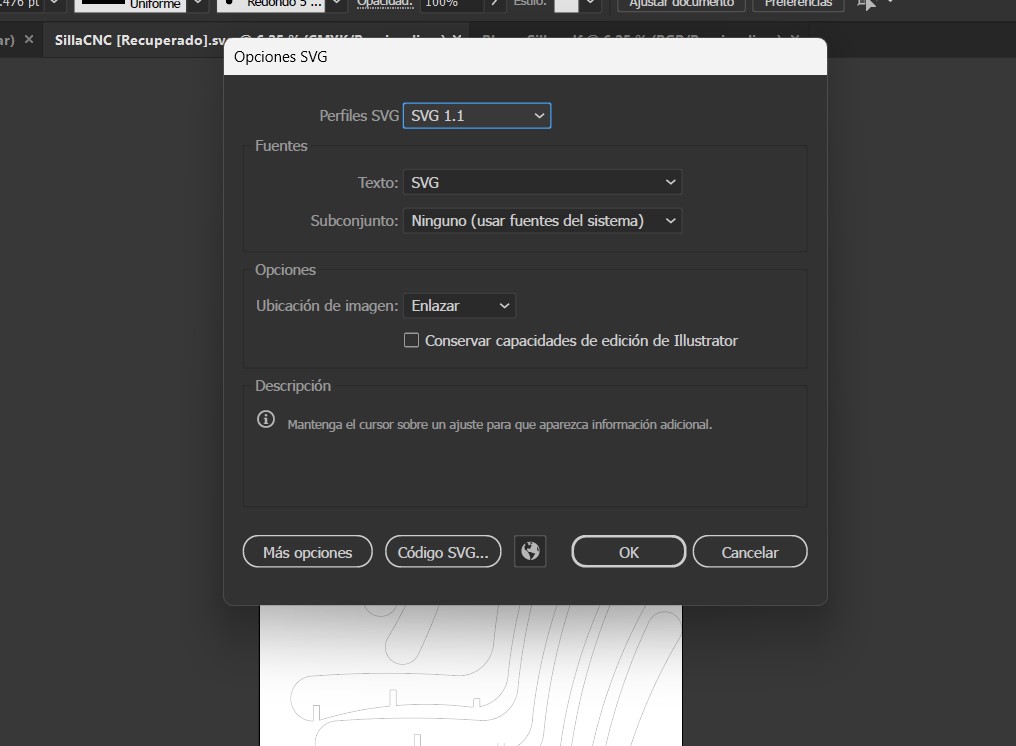Viewport: 1016px width, 746px height.
Task: Open the stroke weight pt dropdown arrow
Action: [x=54, y=4]
